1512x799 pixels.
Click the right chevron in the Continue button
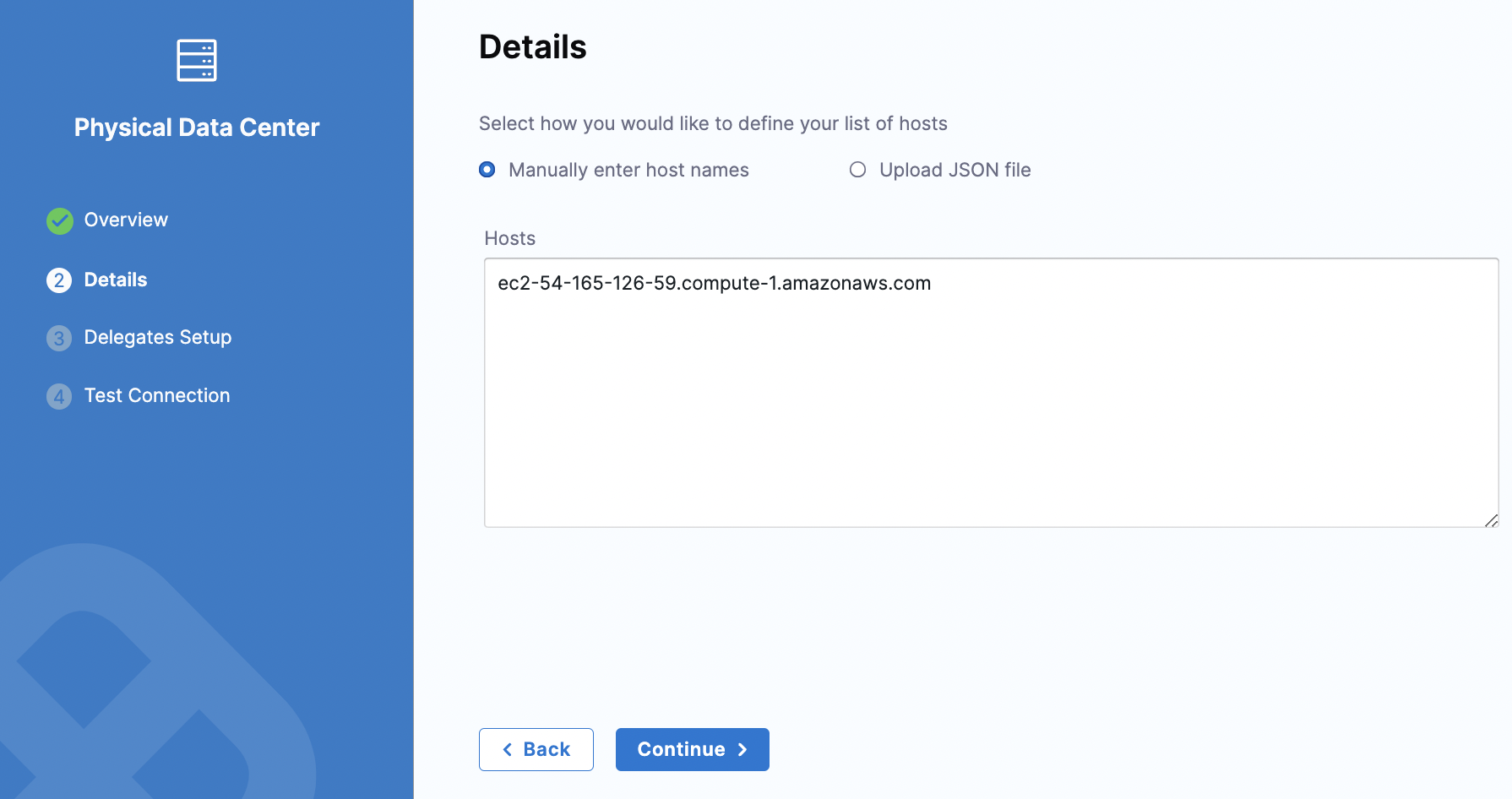[x=742, y=750]
